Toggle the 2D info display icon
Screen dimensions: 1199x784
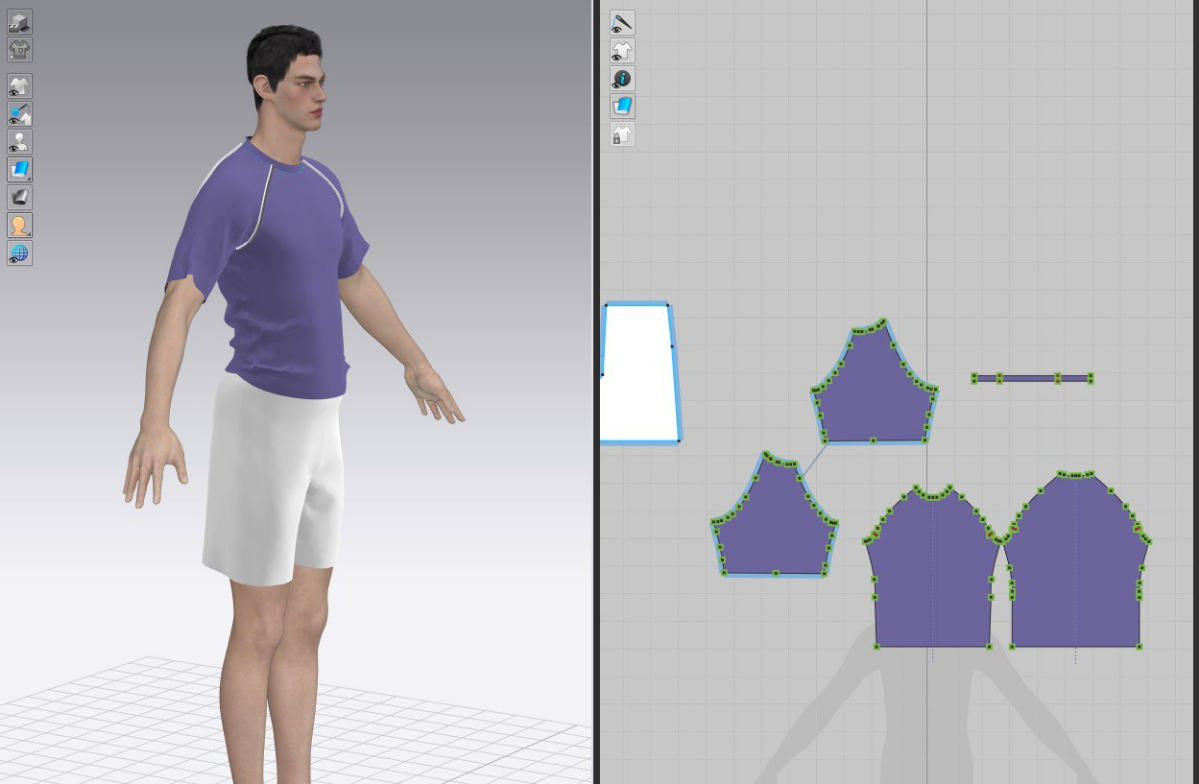[x=622, y=78]
